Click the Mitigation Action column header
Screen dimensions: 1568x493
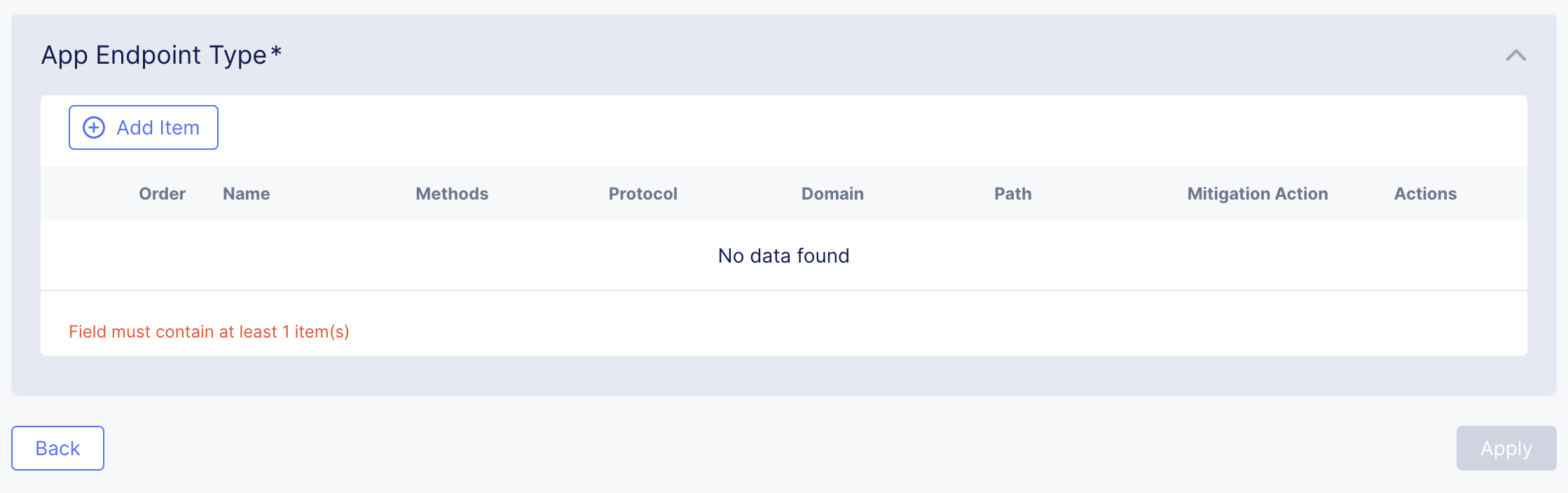coord(1257,194)
